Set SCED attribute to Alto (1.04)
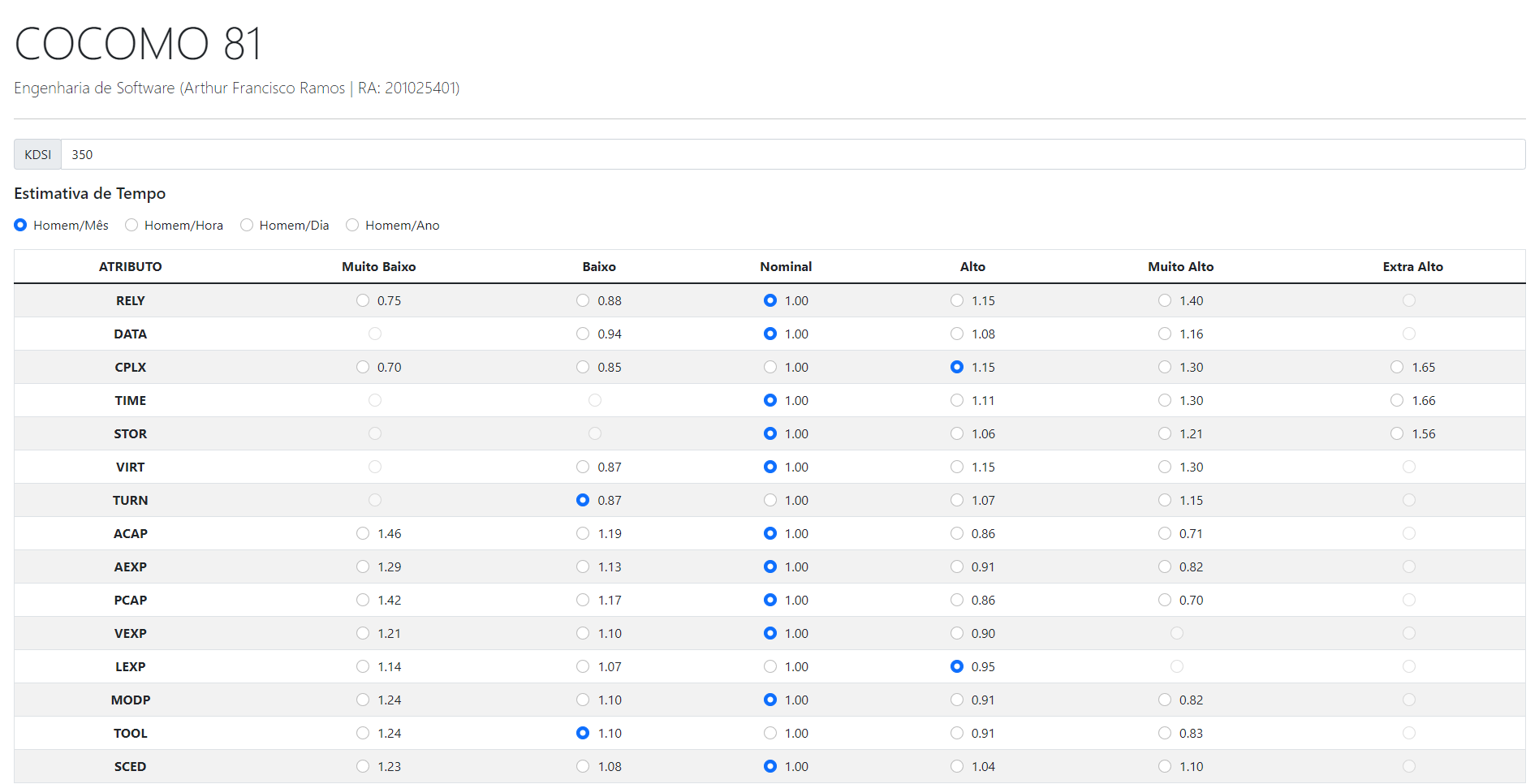 (x=956, y=766)
